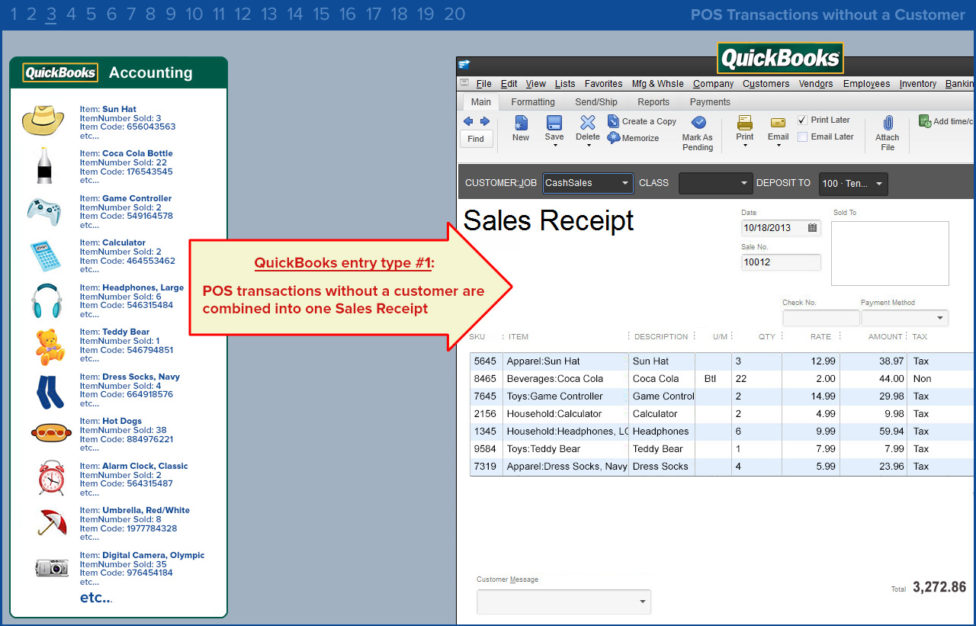This screenshot has height=626, width=976.
Task: Click the Find button
Action: point(476,139)
